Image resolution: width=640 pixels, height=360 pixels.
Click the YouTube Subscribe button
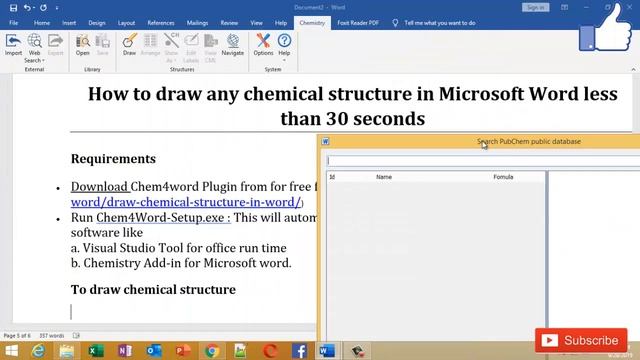(x=581, y=340)
